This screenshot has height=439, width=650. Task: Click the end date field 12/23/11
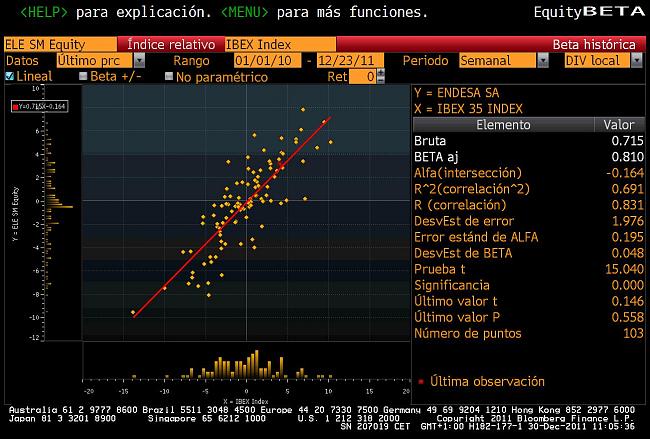[x=350, y=61]
